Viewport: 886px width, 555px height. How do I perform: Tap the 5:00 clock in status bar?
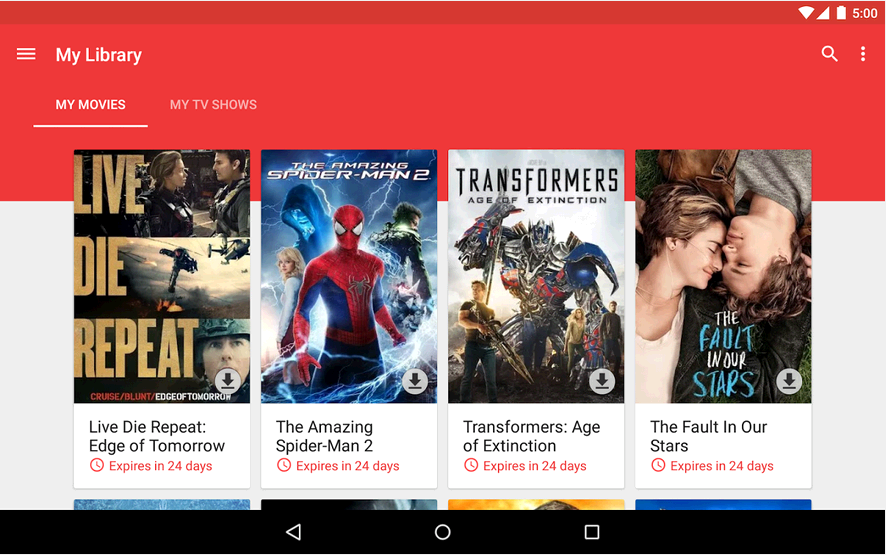(x=865, y=13)
